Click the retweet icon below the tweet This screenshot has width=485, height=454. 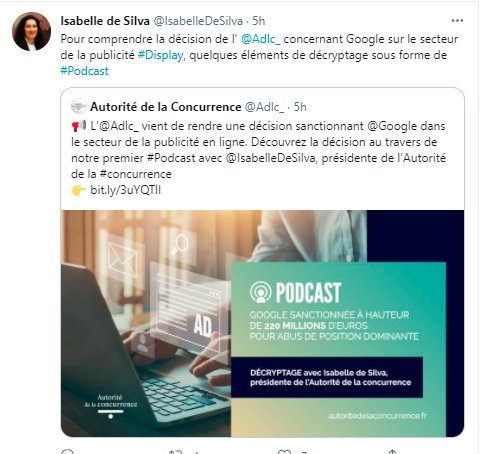tap(175, 451)
